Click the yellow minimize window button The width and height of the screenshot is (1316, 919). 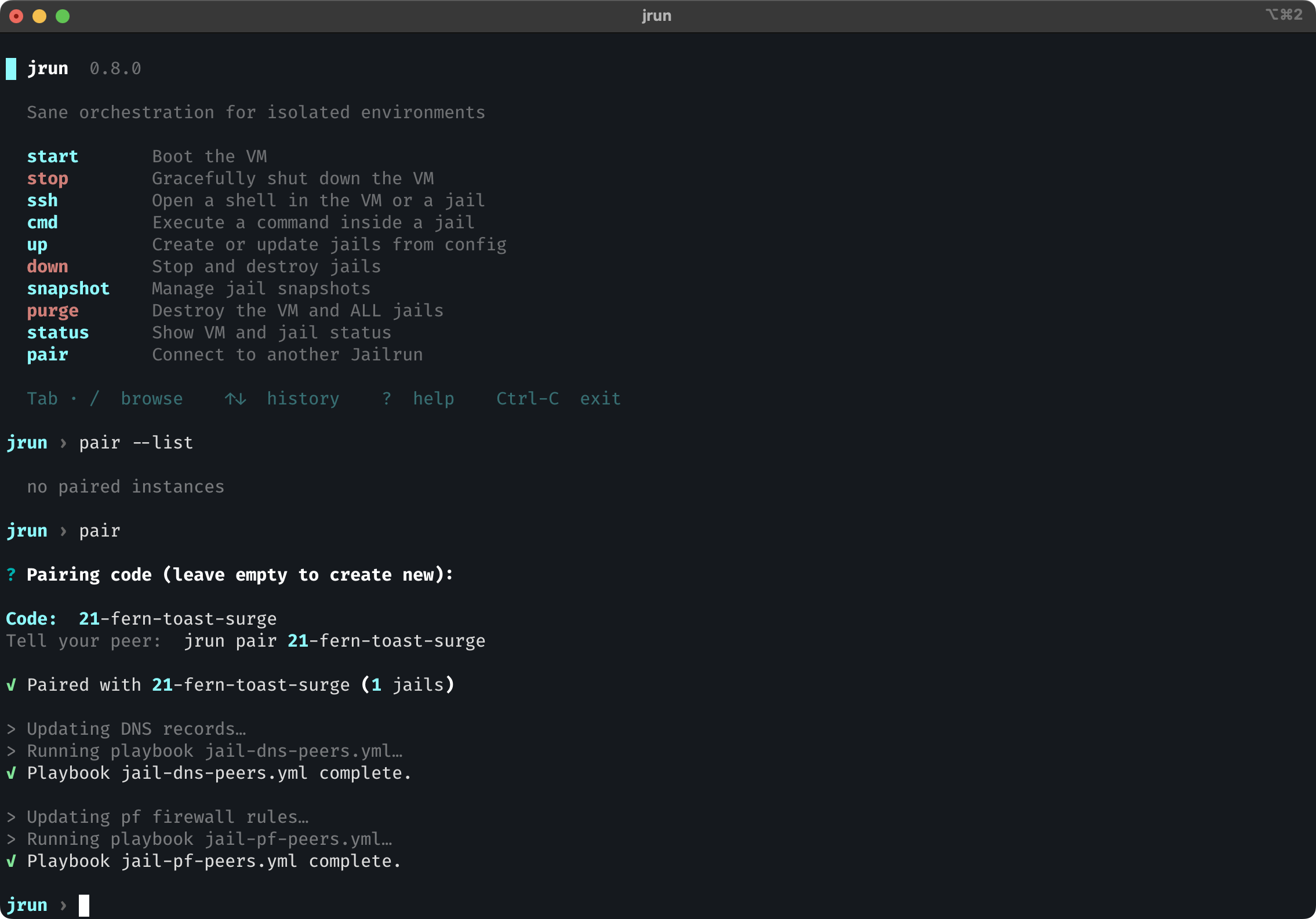coord(39,16)
